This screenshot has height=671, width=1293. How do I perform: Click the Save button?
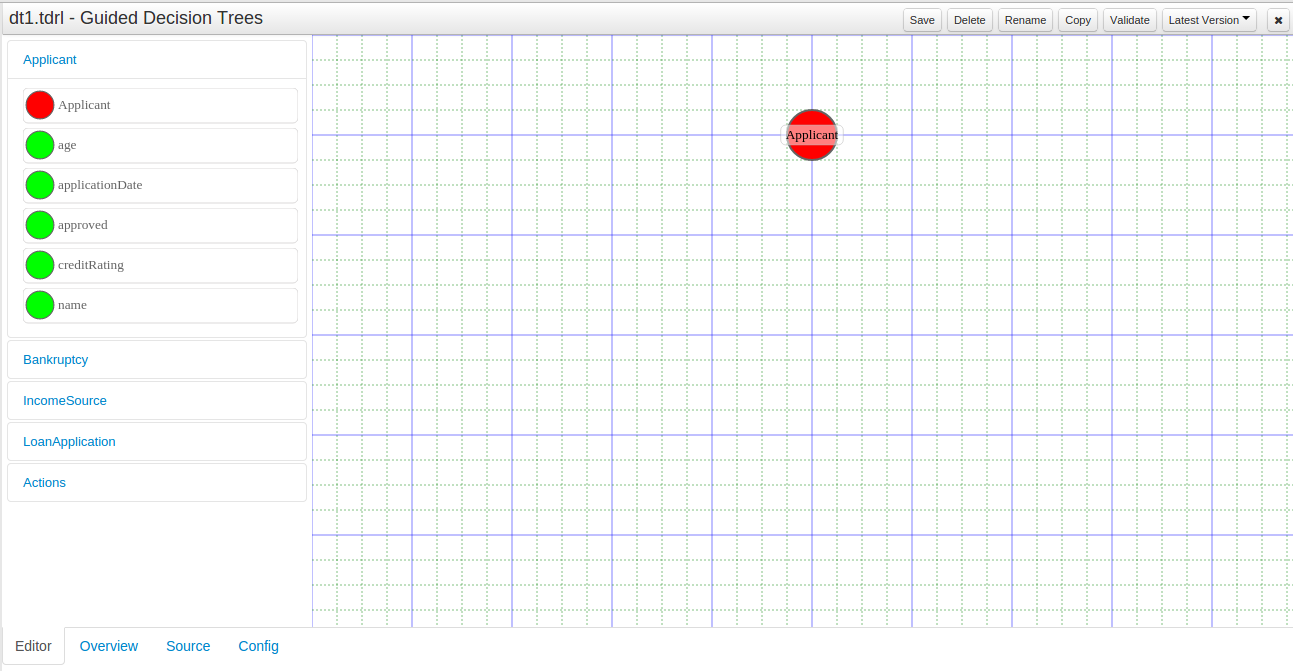[x=922, y=20]
